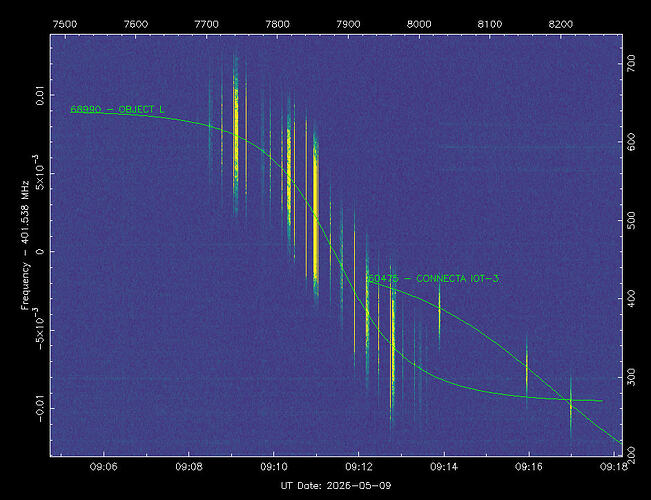Click the -0.01 frequency axis label
This screenshot has height=500, width=651.
tap(40, 408)
